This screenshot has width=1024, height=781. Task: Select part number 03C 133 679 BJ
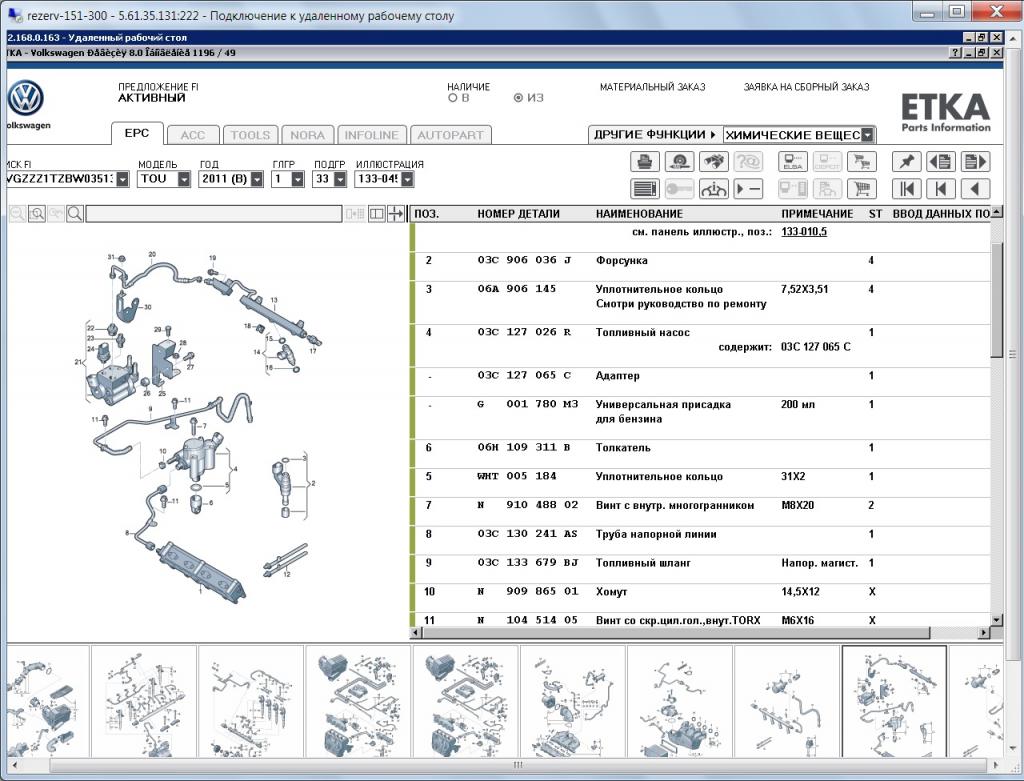528,563
